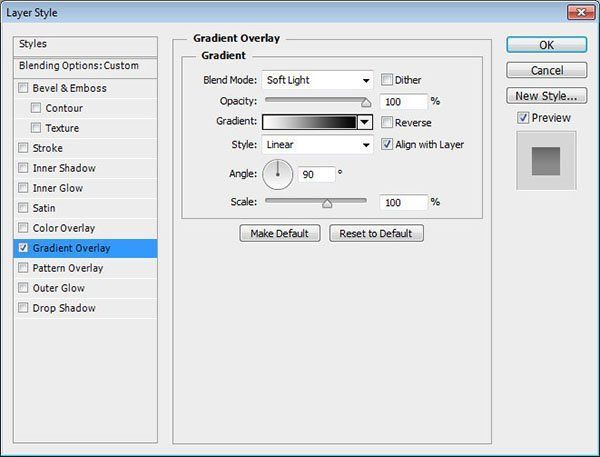Click Reset to Default button
The image size is (600, 457).
380,233
